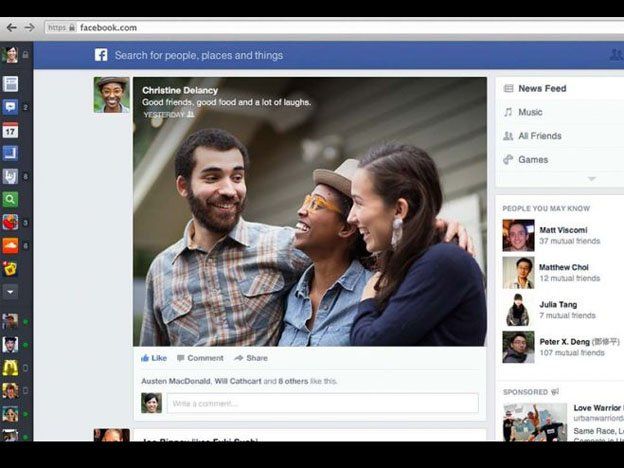Open the Love Warrior sponsored ad title
Viewport: 624px width, 468px height.
point(598,408)
